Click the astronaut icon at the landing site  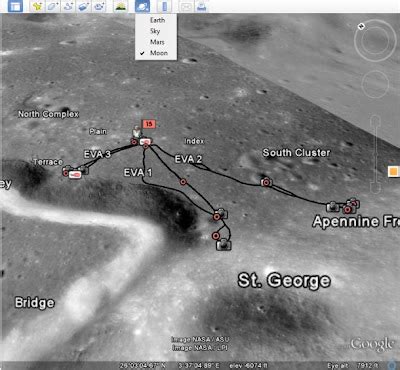click(136, 132)
